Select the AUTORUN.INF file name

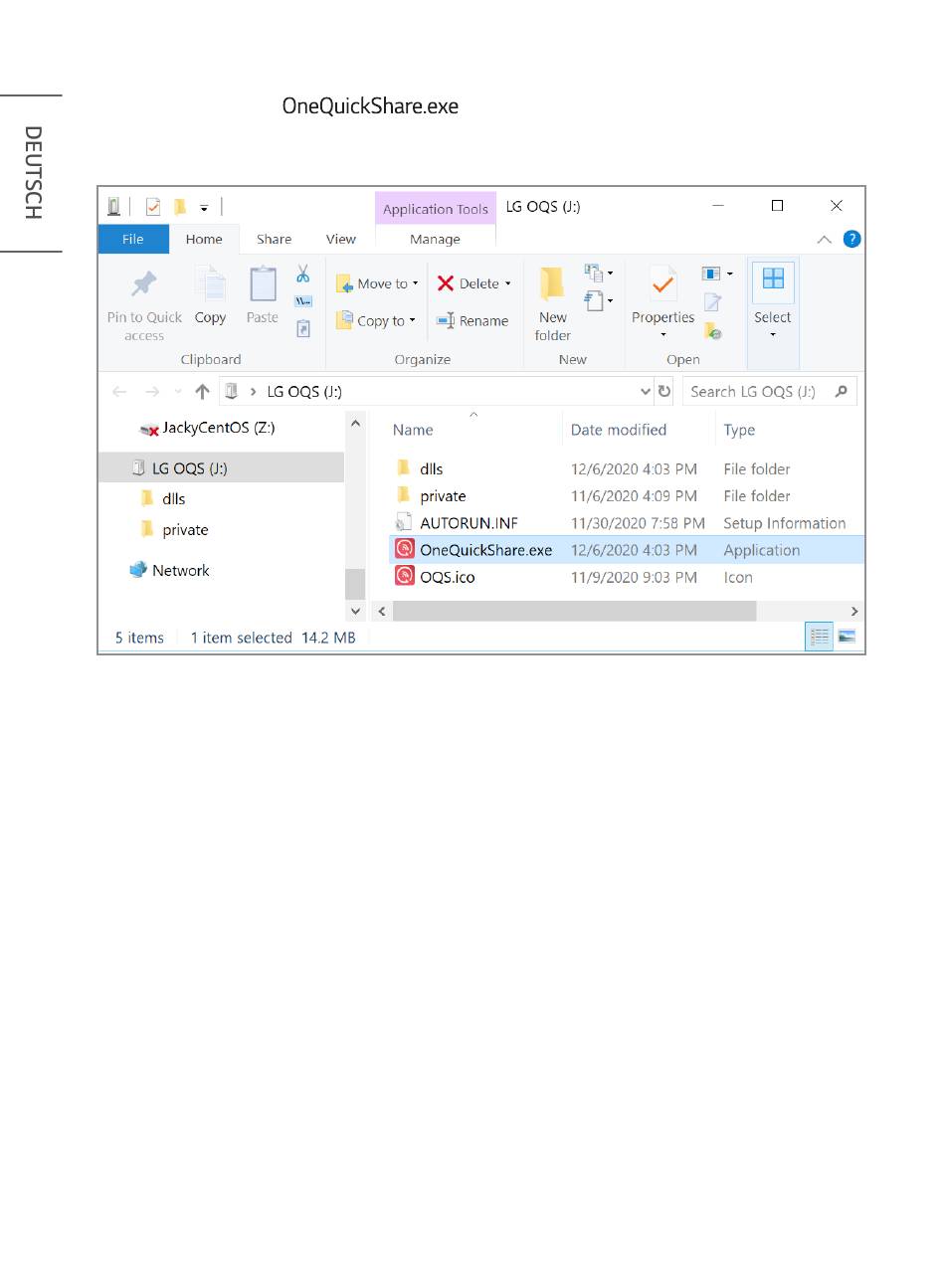[x=469, y=523]
